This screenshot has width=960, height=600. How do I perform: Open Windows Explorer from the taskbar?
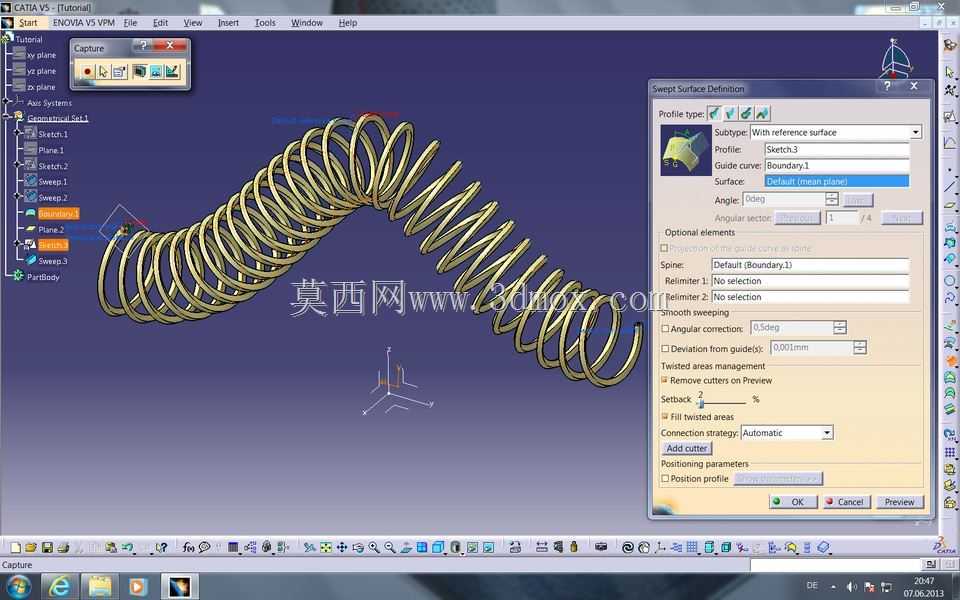[x=99, y=587]
